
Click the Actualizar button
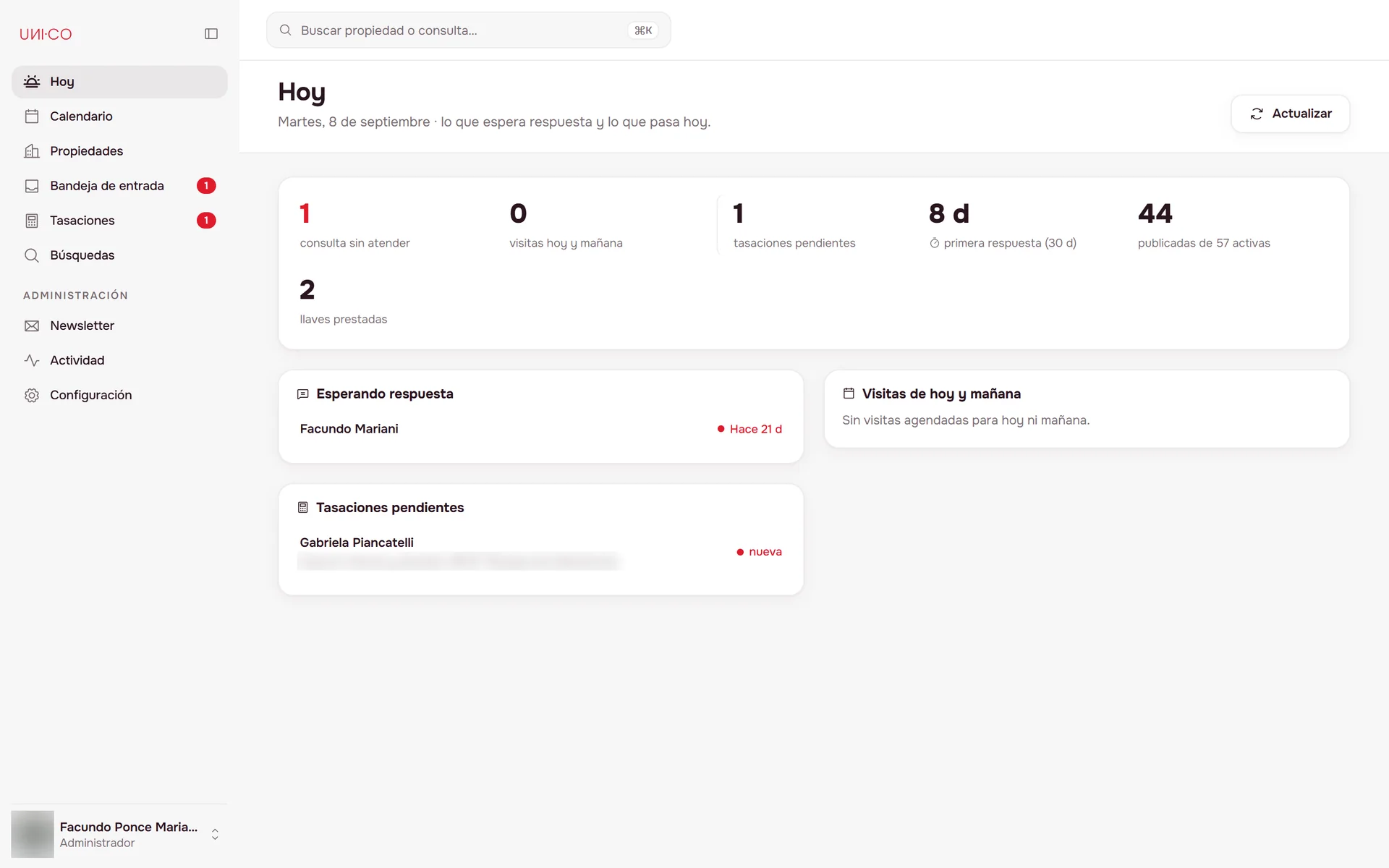click(x=1290, y=114)
